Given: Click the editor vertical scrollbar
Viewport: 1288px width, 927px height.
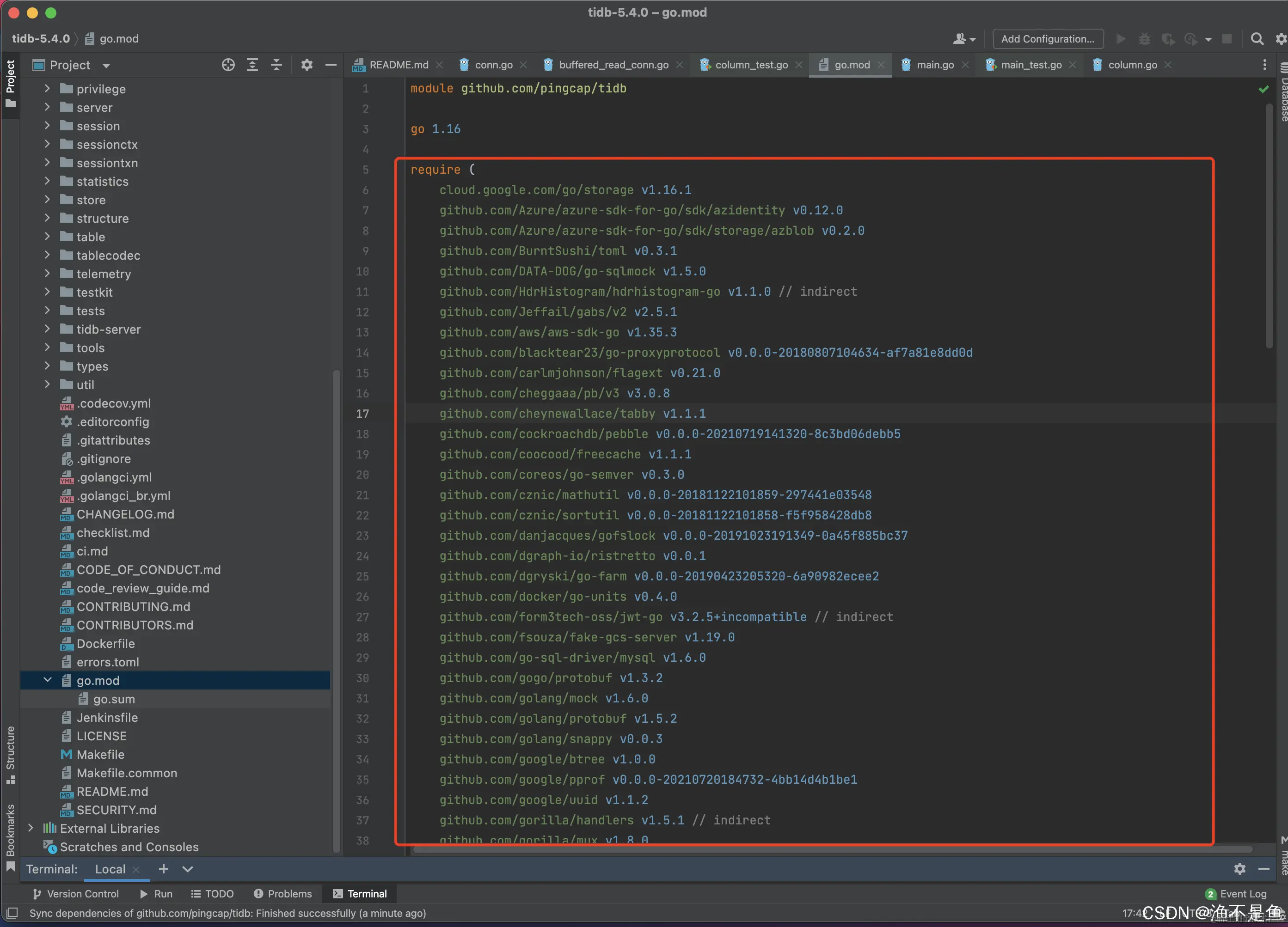Looking at the screenshot, I should (1269, 227).
